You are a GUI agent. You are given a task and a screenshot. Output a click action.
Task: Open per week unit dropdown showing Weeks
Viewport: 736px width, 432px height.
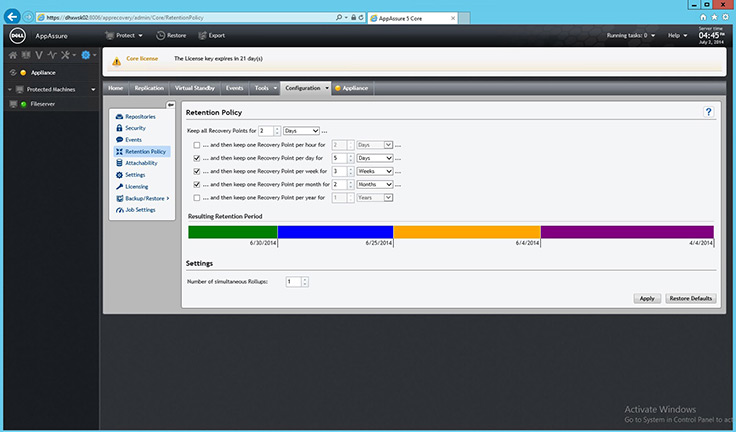pyautogui.click(x=375, y=171)
